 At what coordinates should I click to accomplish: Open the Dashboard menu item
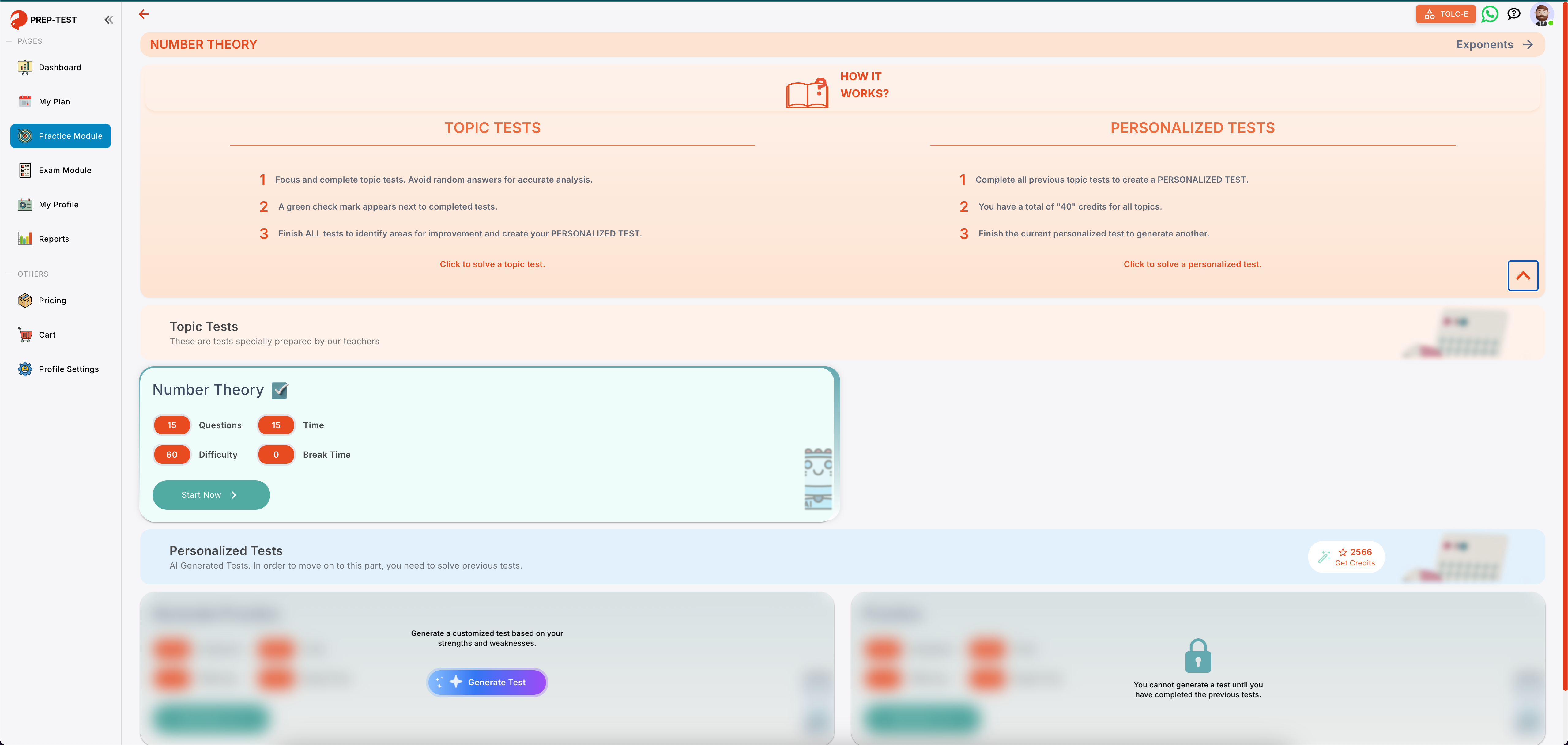pyautogui.click(x=60, y=68)
